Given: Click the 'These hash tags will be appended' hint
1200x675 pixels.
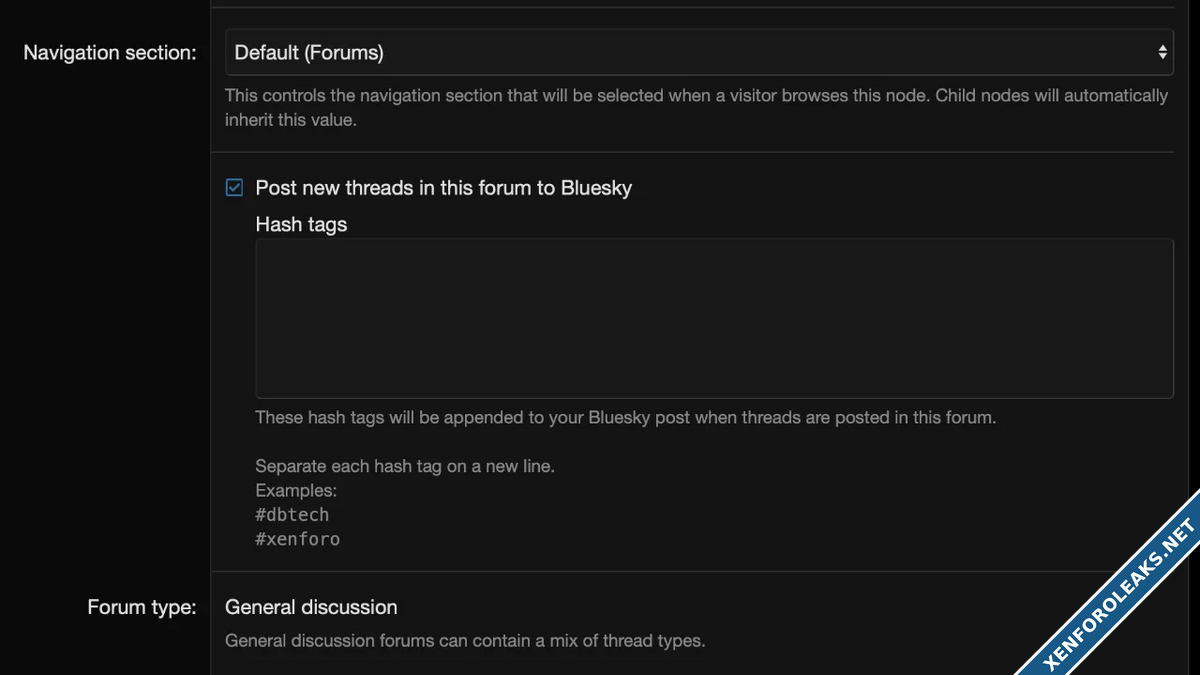Looking at the screenshot, I should 625,417.
